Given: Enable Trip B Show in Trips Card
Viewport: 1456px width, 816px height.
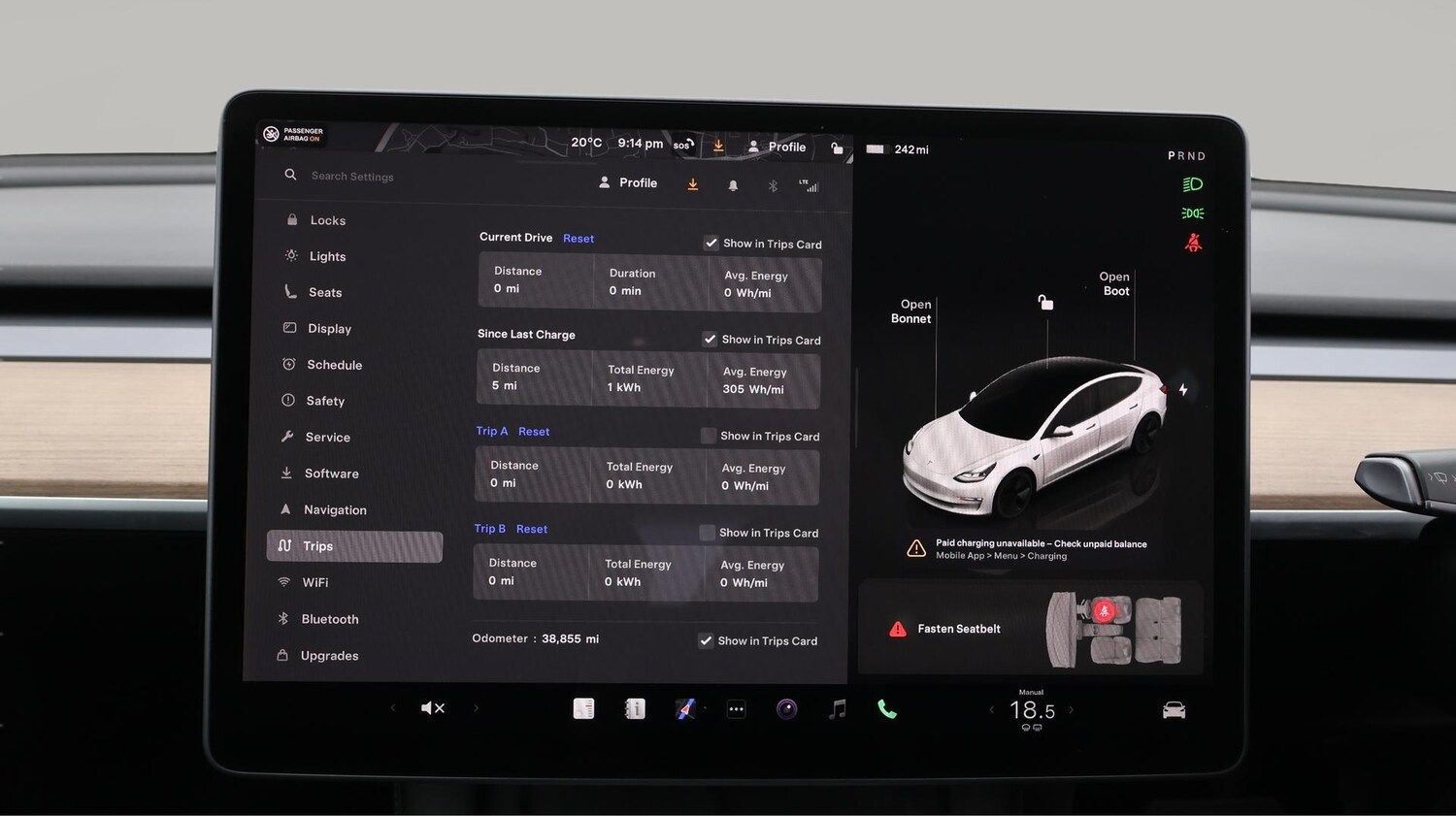Looking at the screenshot, I should (x=708, y=533).
